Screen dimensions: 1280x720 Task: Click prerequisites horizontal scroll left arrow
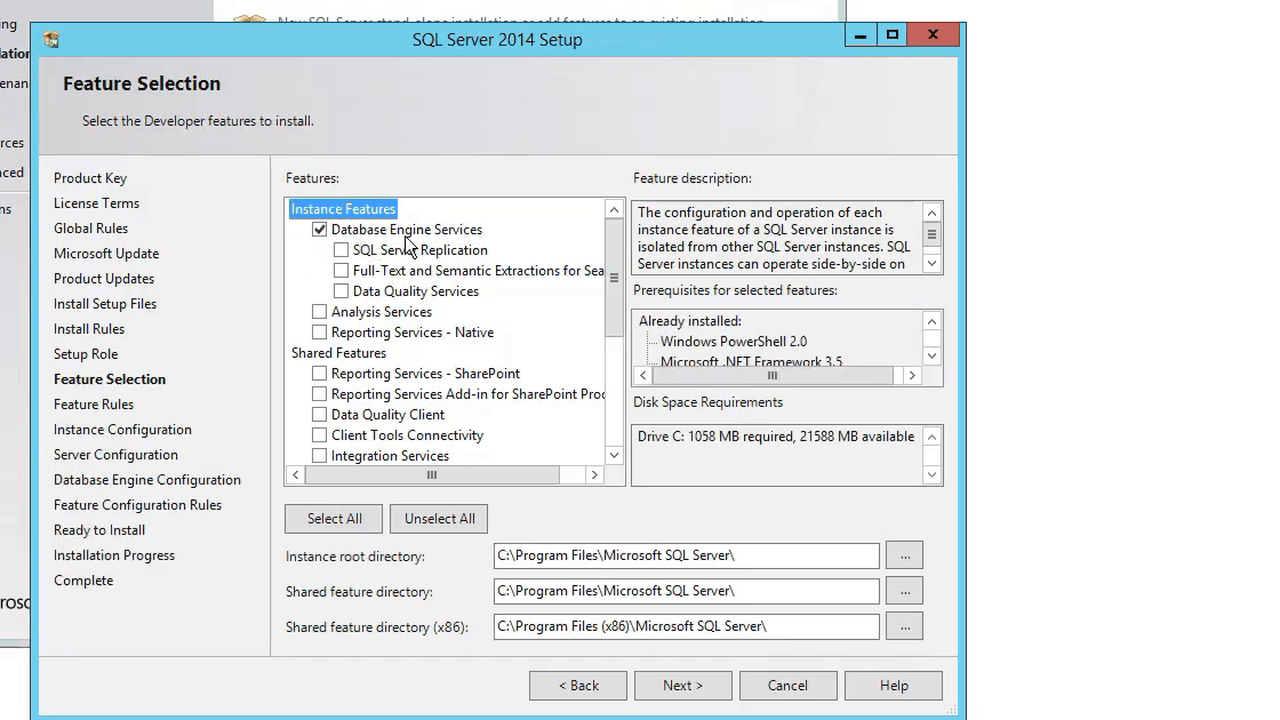(x=643, y=375)
